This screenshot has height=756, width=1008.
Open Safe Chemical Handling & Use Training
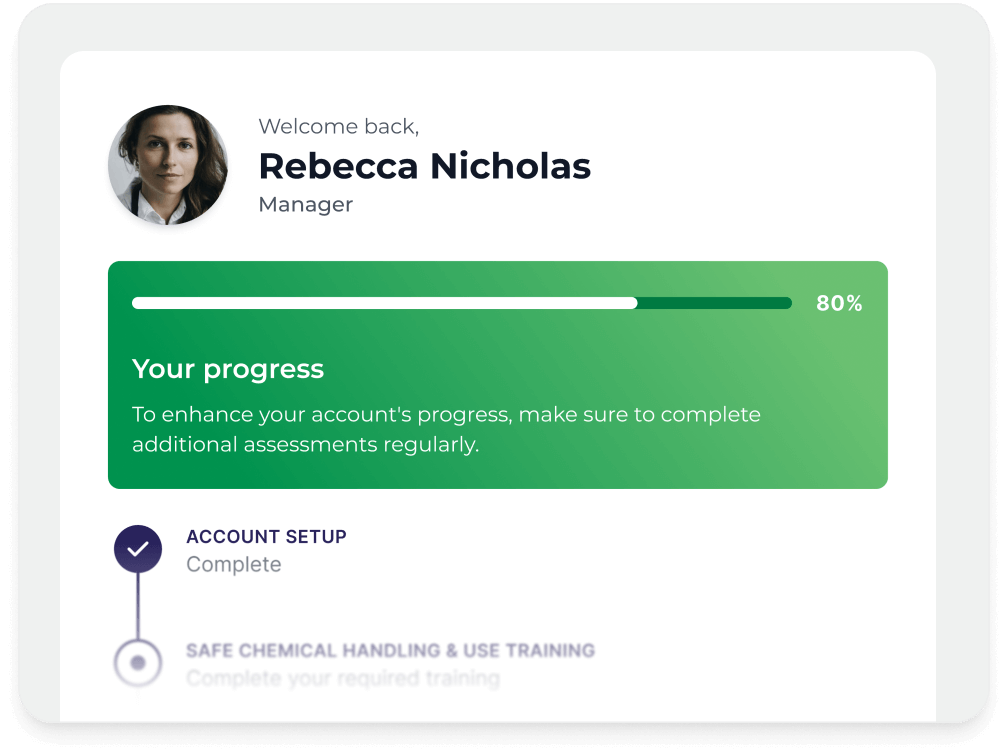tap(390, 651)
